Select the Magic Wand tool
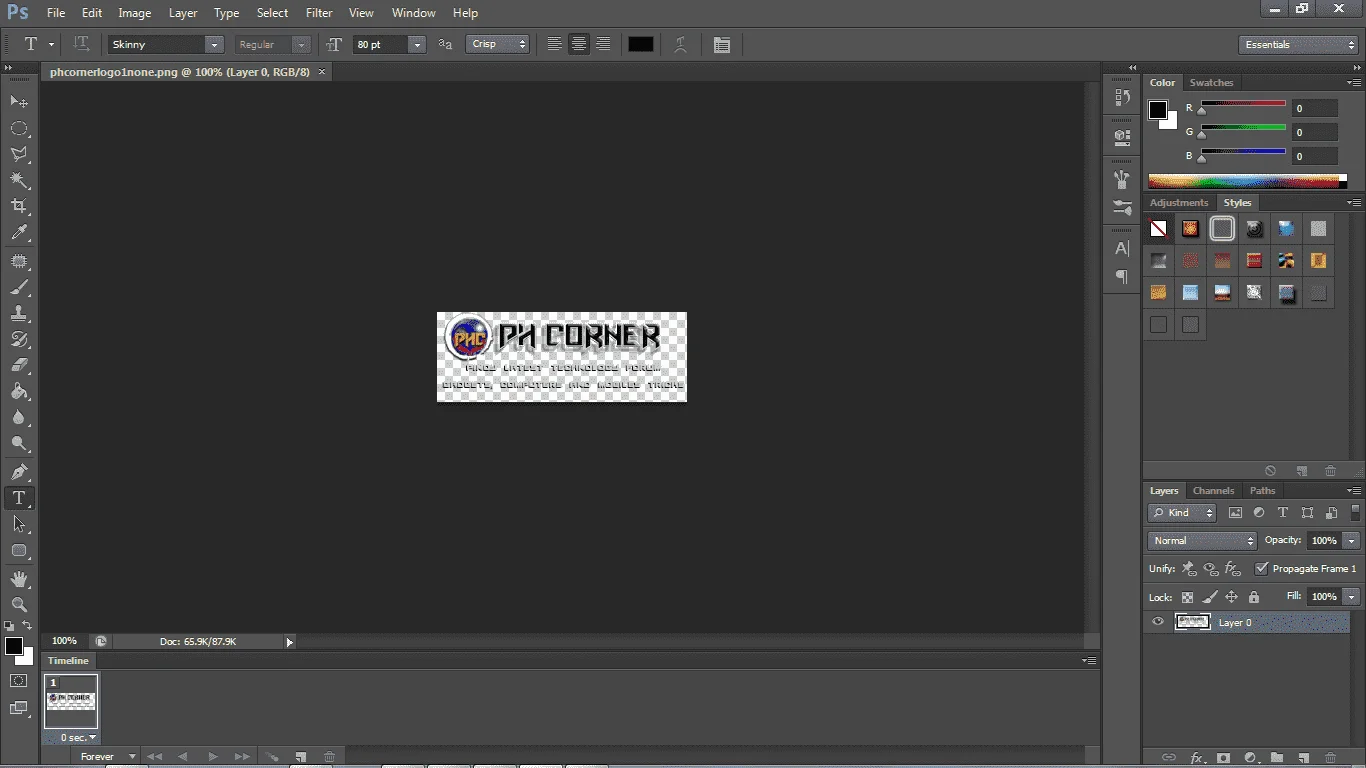The image size is (1366, 768). tap(19, 180)
